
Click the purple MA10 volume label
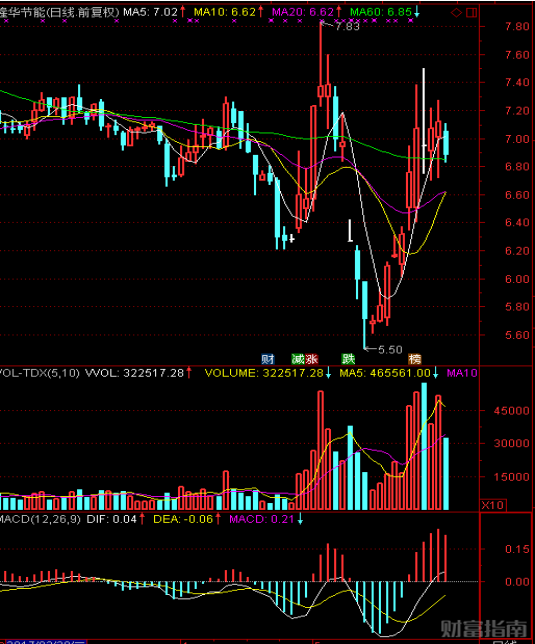click(462, 373)
